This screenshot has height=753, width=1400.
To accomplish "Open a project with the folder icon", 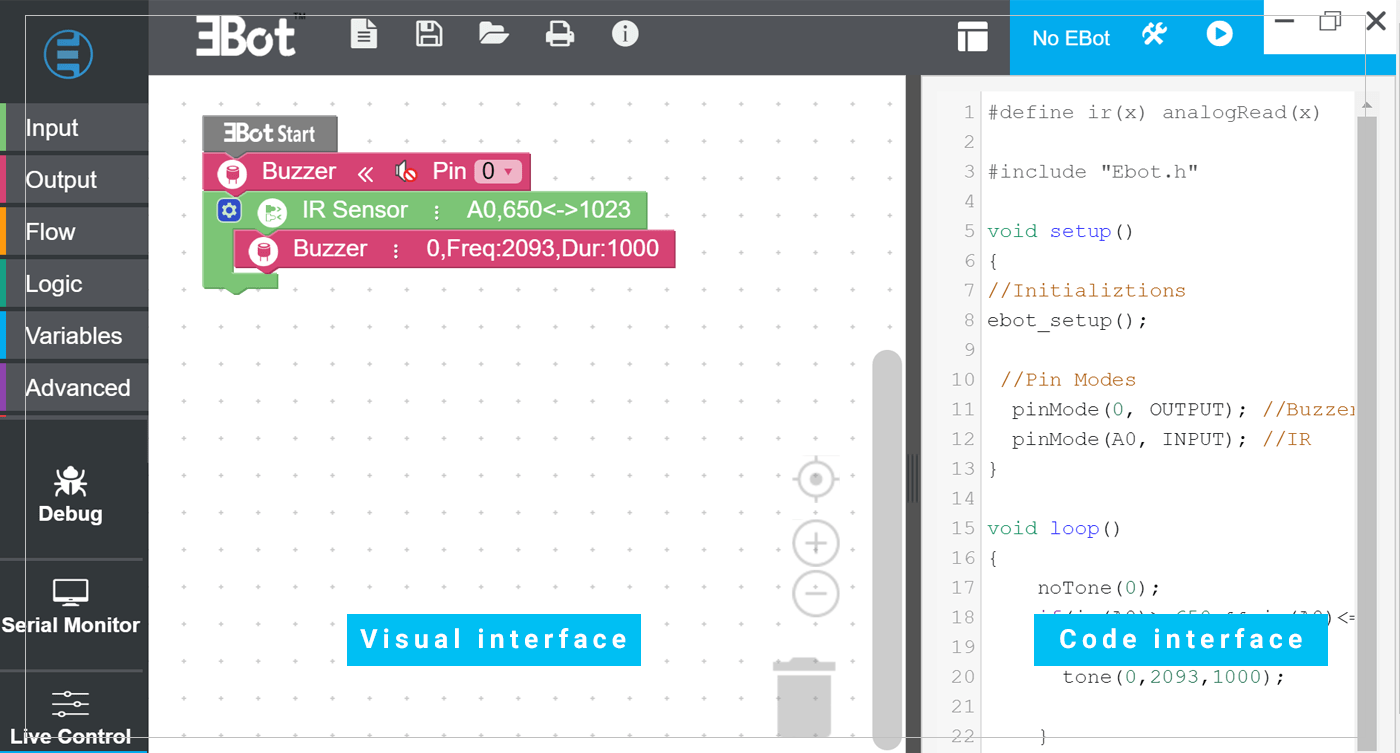I will point(494,33).
